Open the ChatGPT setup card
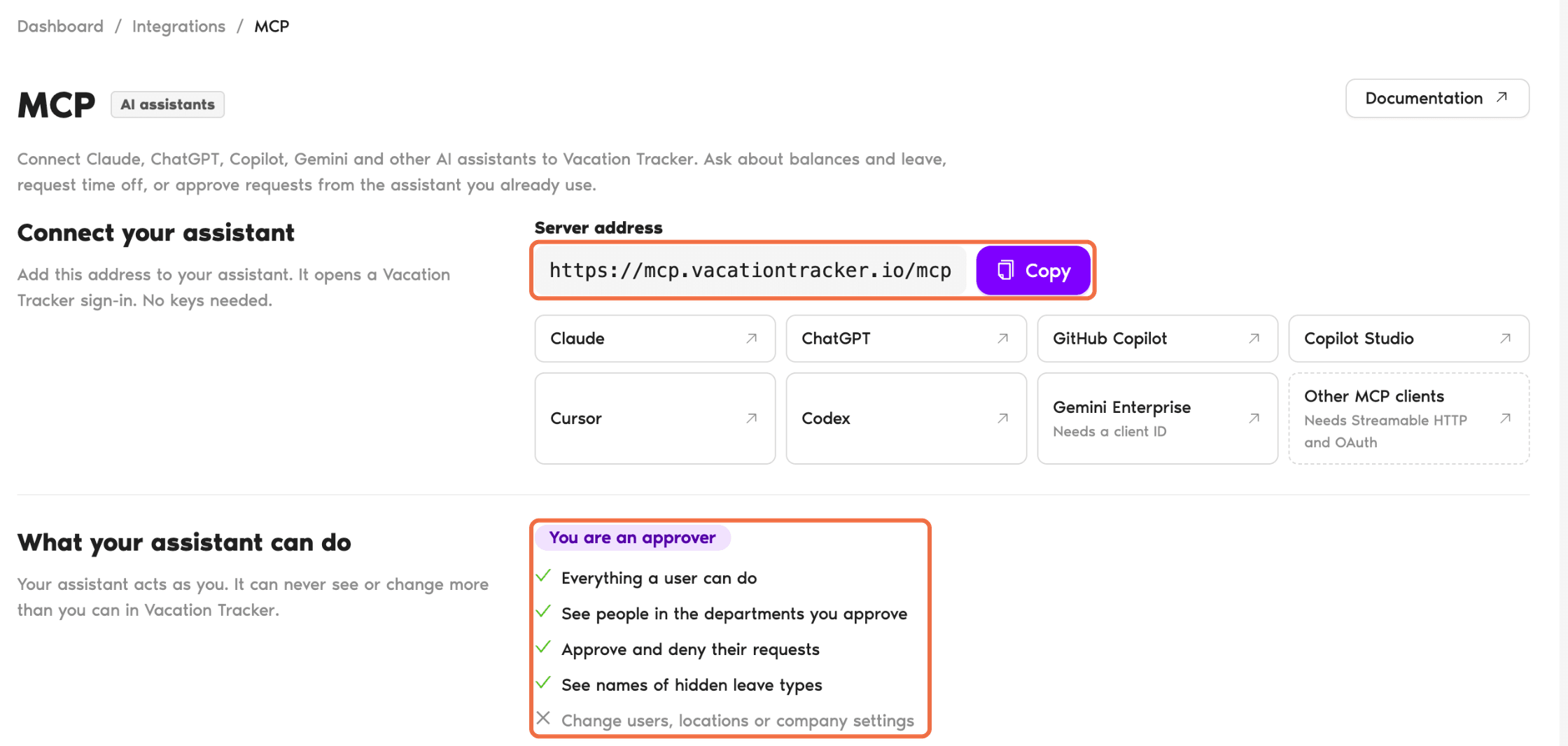This screenshot has height=746, width=1568. pos(906,339)
